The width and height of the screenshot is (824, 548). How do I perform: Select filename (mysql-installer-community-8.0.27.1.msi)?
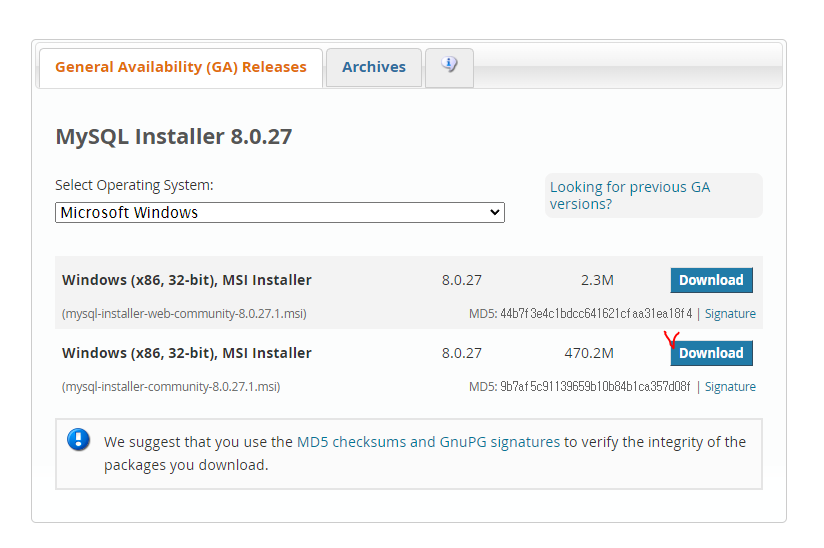[171, 387]
